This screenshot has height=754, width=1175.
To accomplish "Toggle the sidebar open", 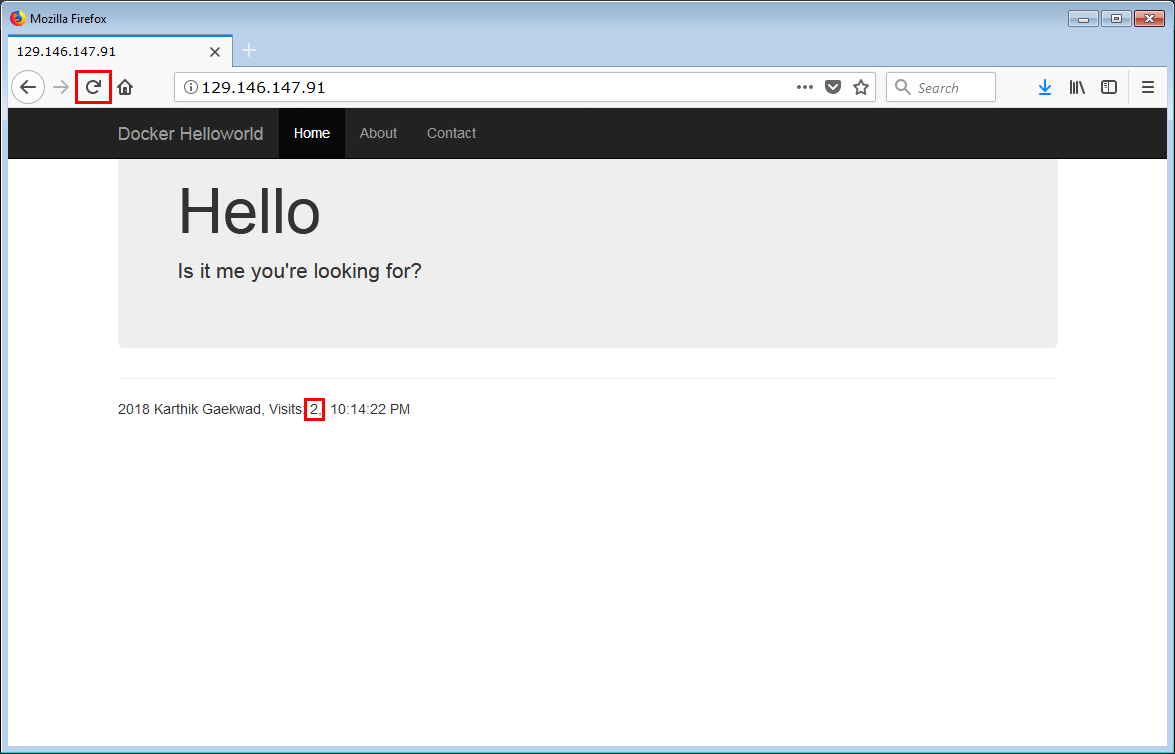I will tap(1109, 87).
